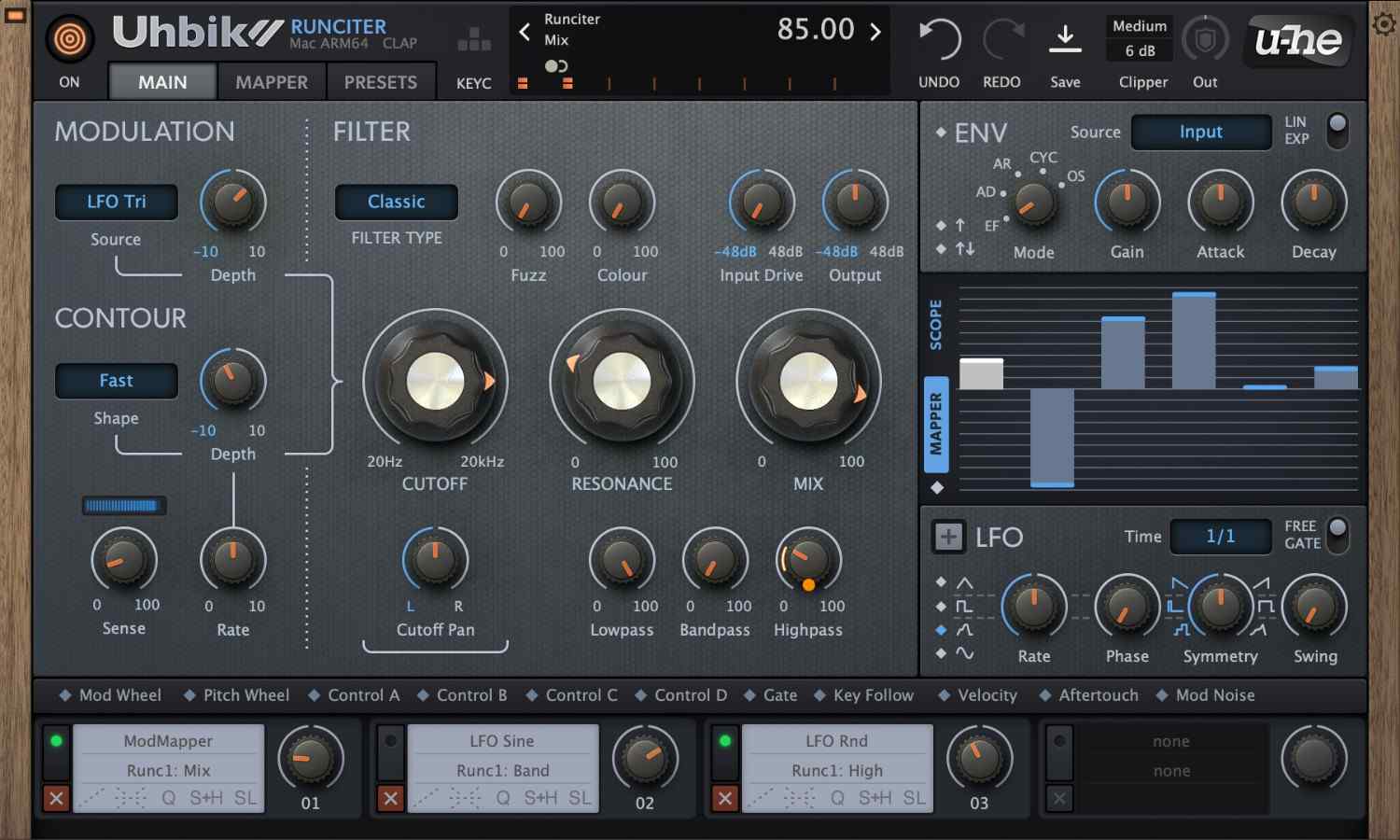Select the Fast contour shape button

tap(116, 381)
